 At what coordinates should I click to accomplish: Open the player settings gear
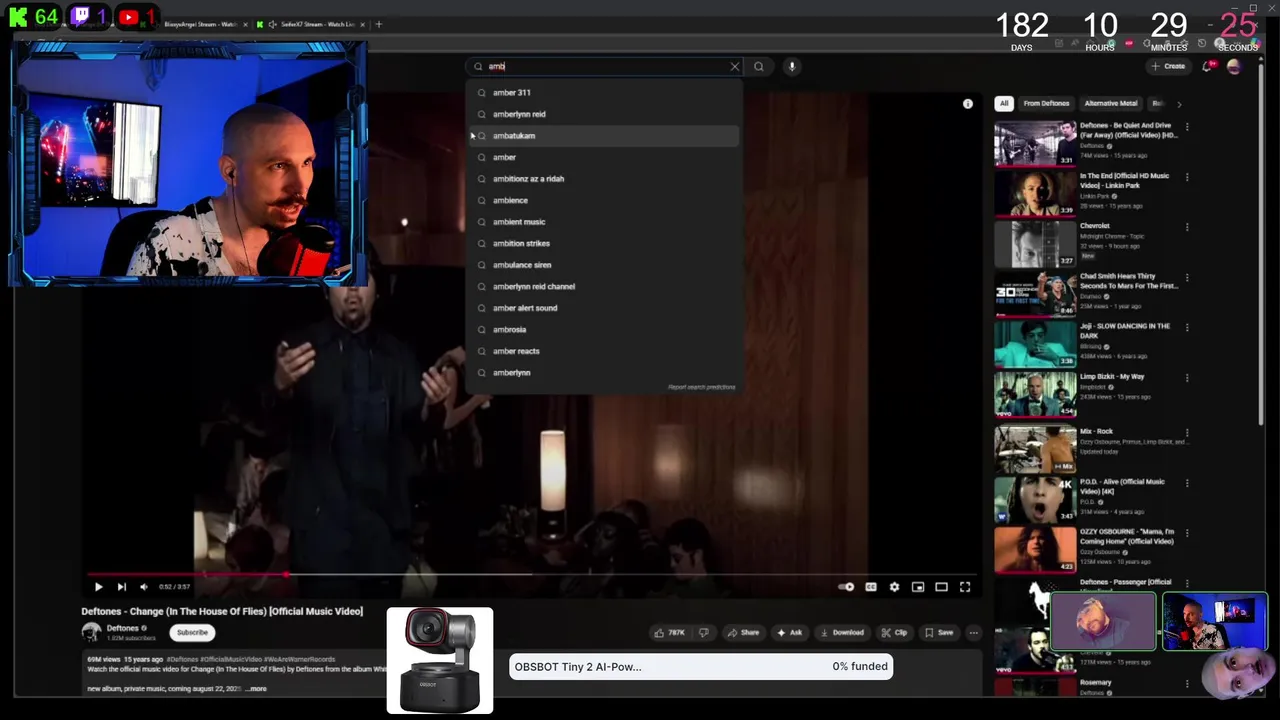point(894,587)
